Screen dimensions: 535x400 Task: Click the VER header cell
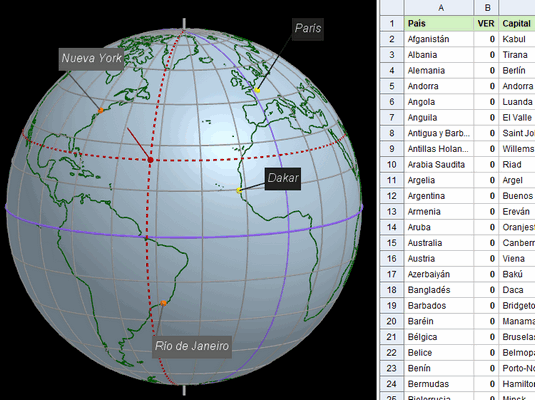coord(487,23)
